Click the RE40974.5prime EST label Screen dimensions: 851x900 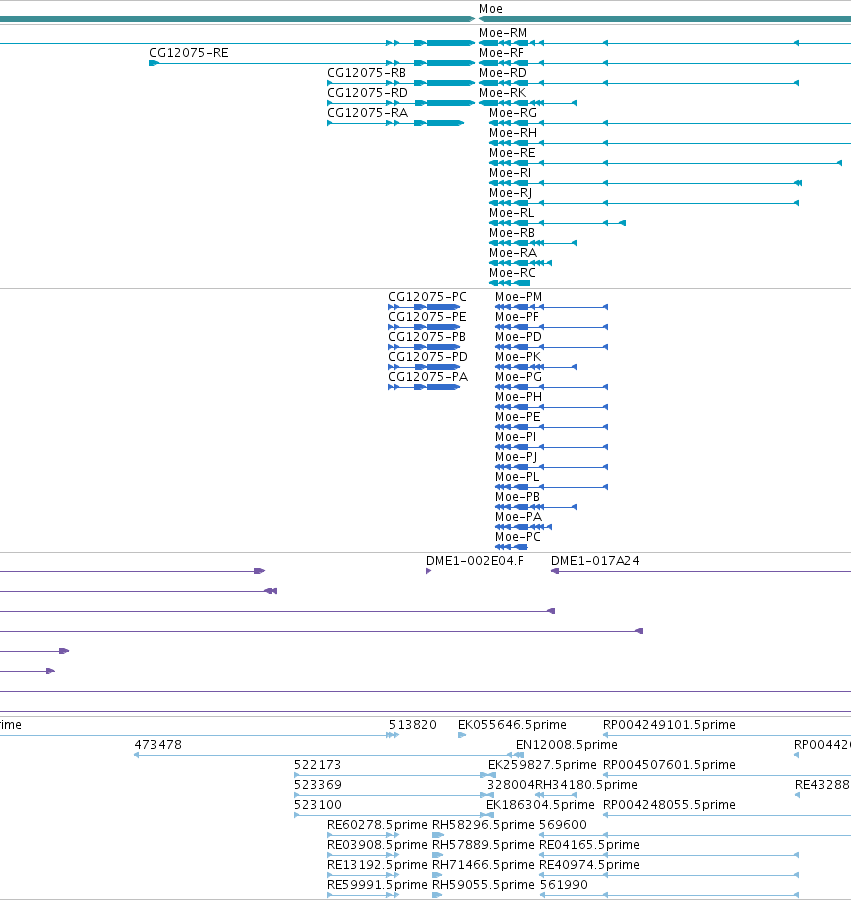pos(589,865)
